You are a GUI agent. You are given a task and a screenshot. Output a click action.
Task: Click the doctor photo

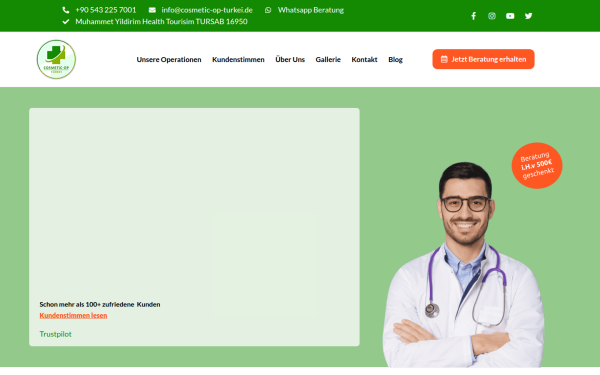coord(464,265)
